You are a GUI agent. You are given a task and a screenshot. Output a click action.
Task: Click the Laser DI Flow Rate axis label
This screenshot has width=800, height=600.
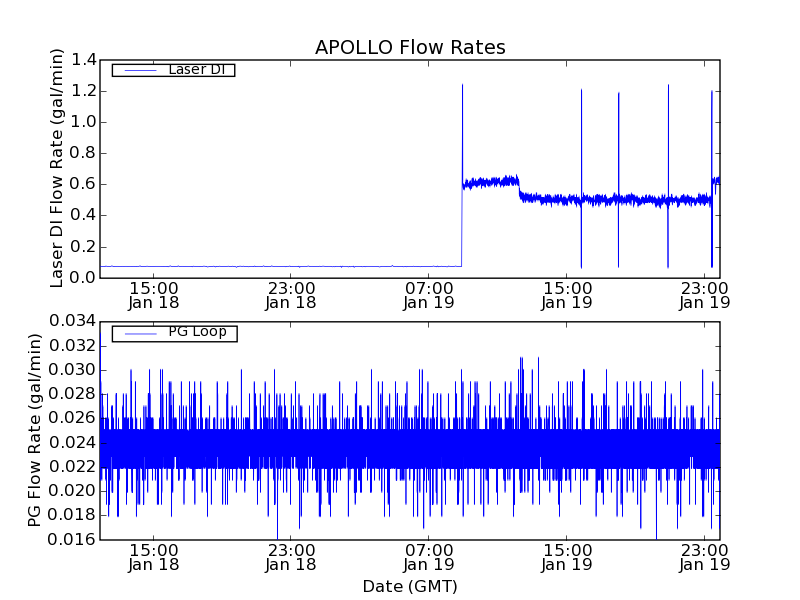57,168
